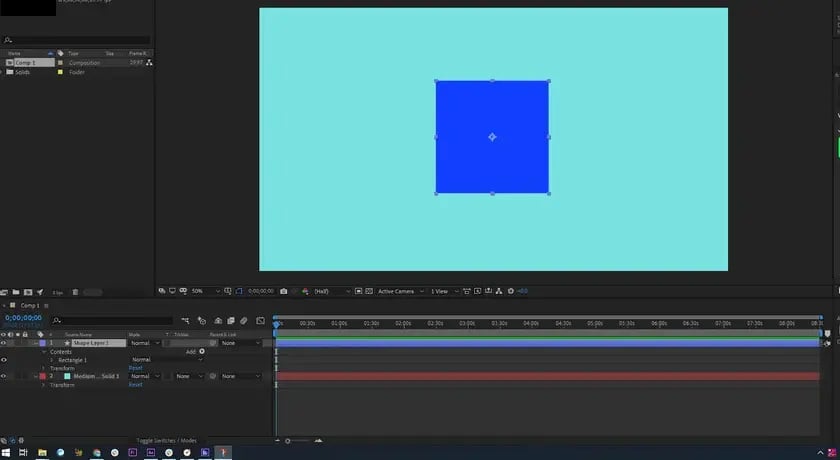Take a snapshot with the camera icon
This screenshot has height=460, width=840.
[x=284, y=291]
